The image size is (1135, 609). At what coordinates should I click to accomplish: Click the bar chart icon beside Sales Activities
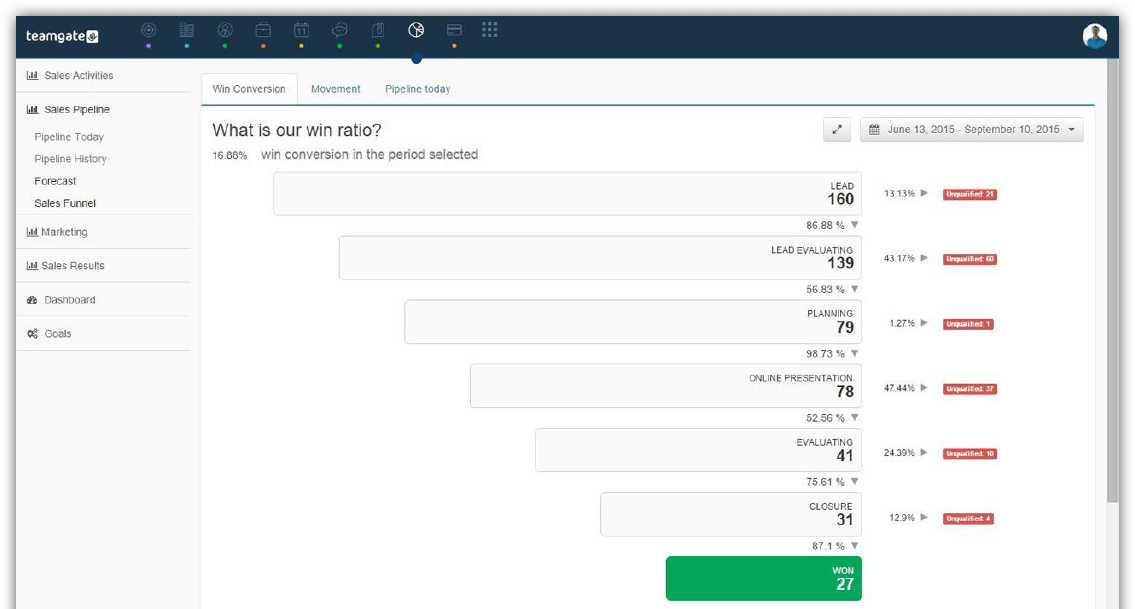click(x=32, y=75)
